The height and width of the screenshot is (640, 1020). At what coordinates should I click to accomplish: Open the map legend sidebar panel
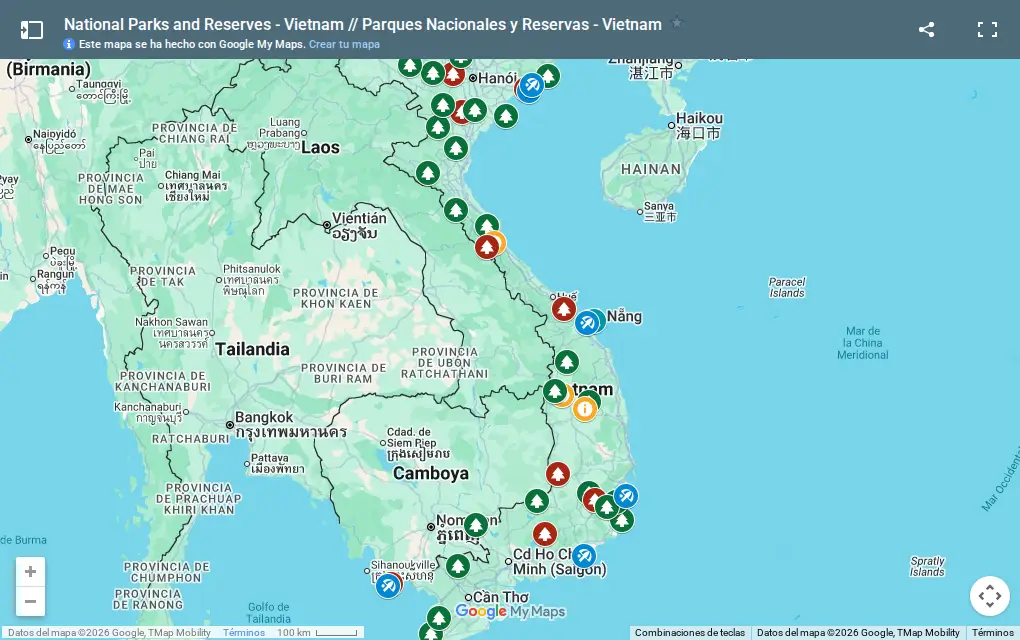(31, 30)
